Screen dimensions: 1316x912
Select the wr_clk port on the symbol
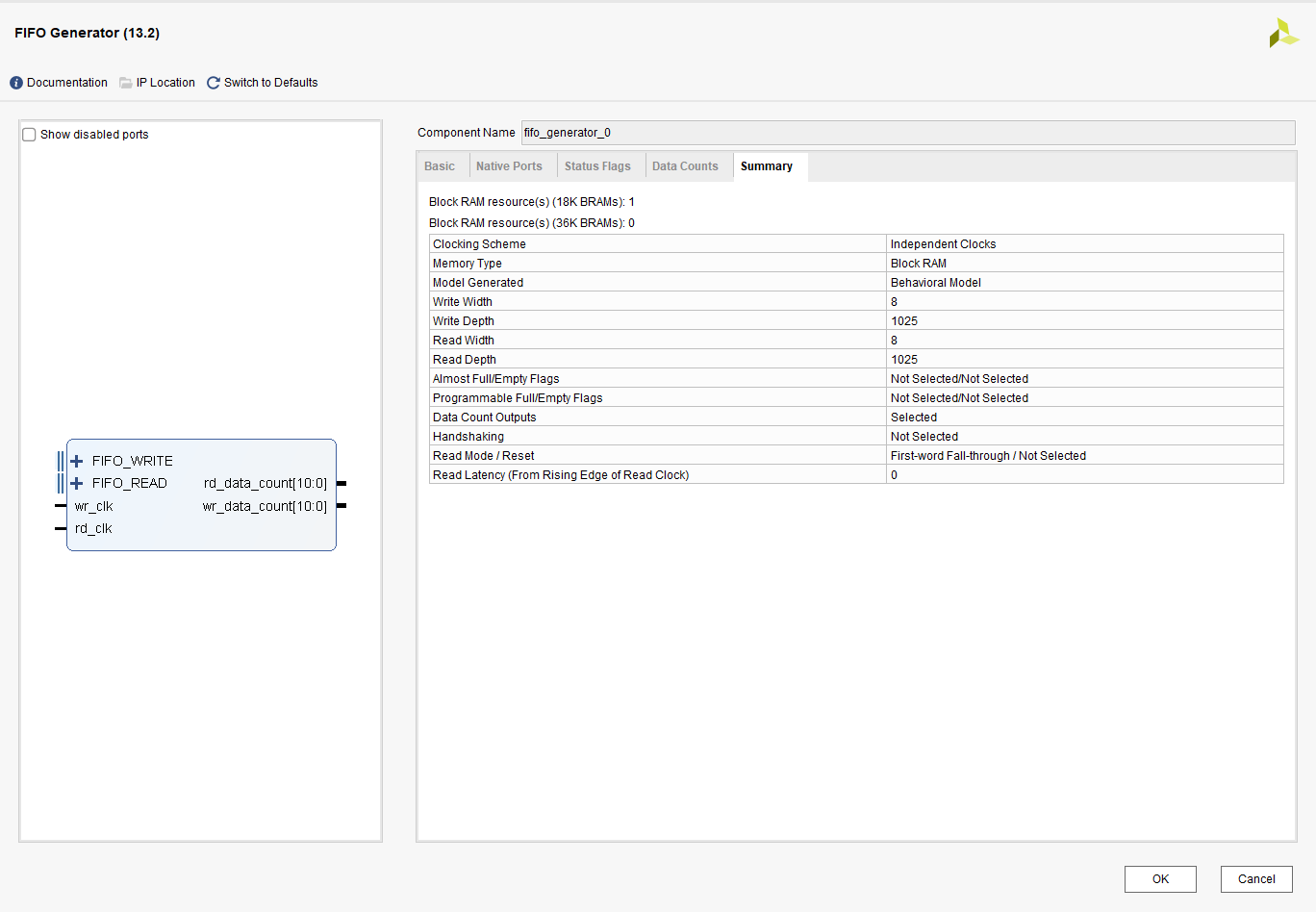click(94, 506)
